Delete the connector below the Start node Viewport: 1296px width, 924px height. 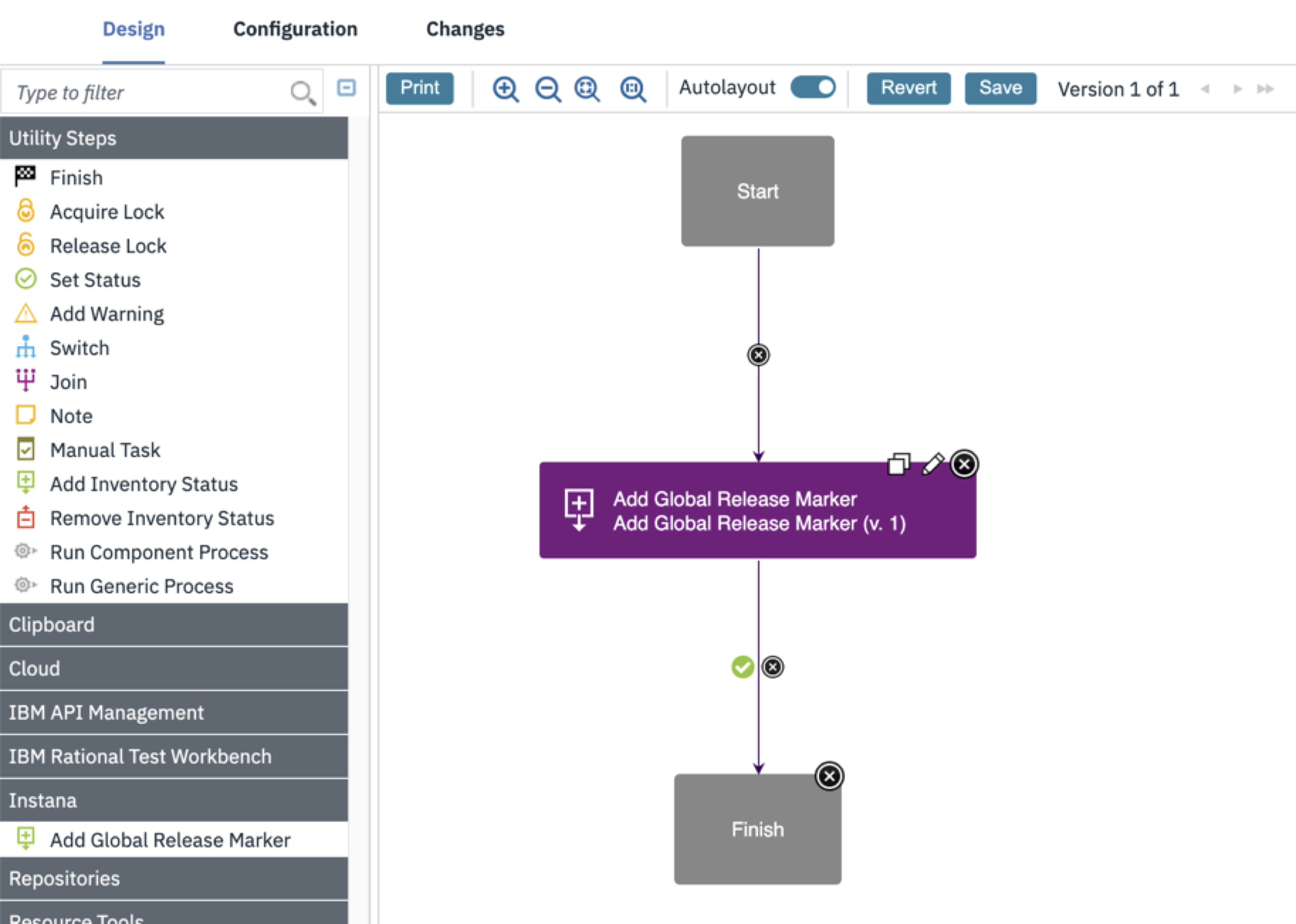pos(758,355)
